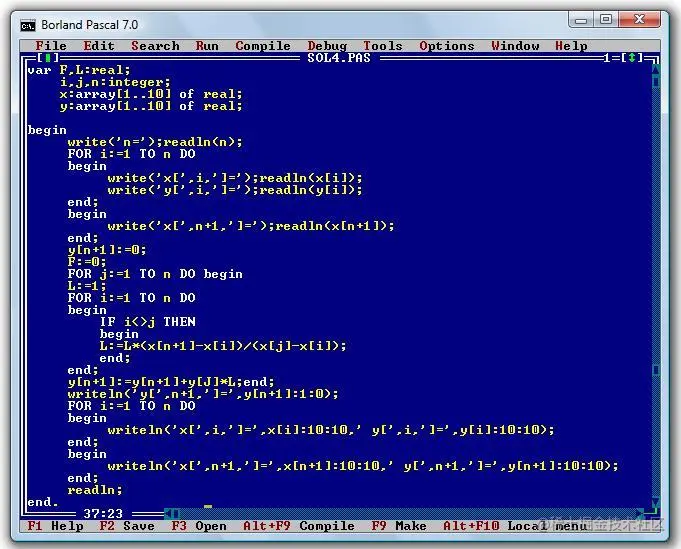Click 'FOR j:=1 TO n DO begin' line

click(155, 274)
